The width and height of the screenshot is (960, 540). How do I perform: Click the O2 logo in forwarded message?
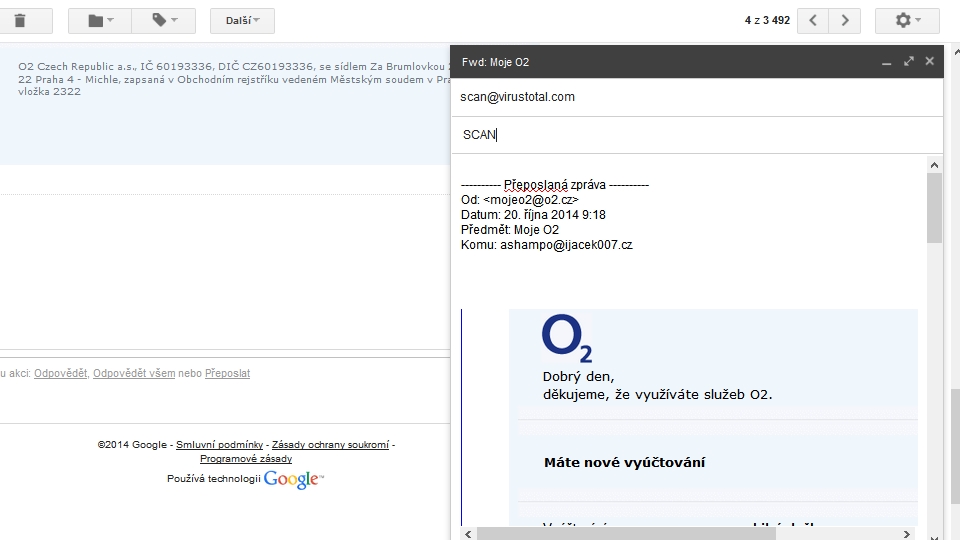click(567, 340)
